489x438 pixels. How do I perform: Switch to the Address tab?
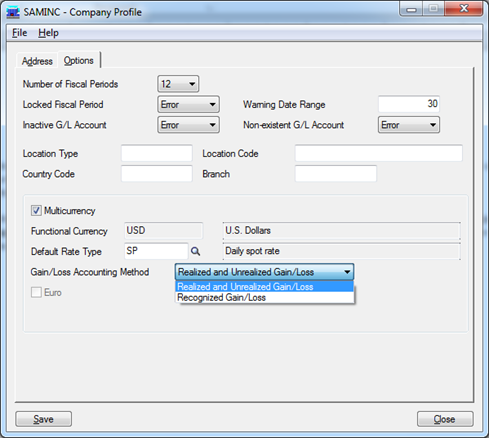37,61
